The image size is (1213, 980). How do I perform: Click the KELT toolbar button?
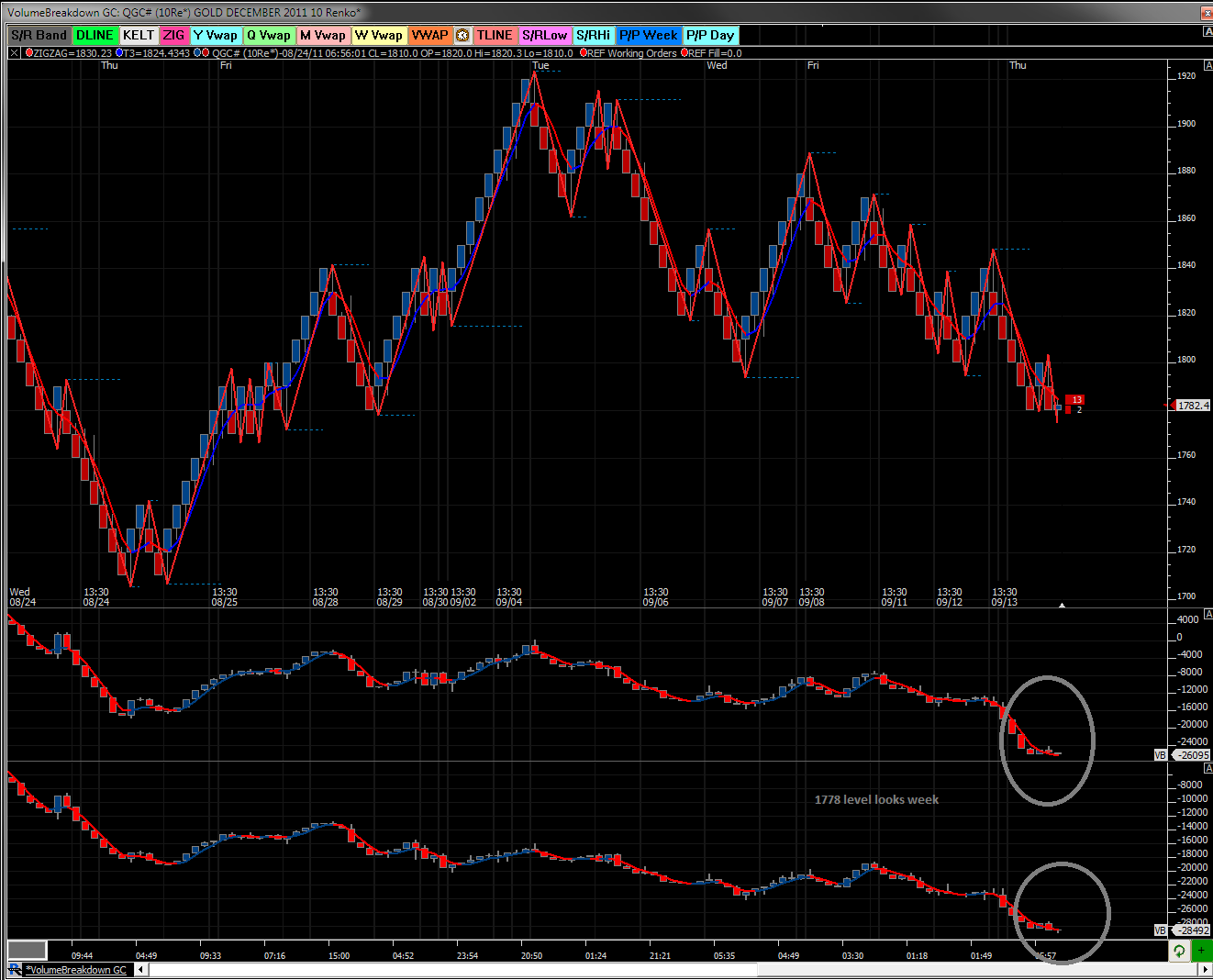coord(139,35)
